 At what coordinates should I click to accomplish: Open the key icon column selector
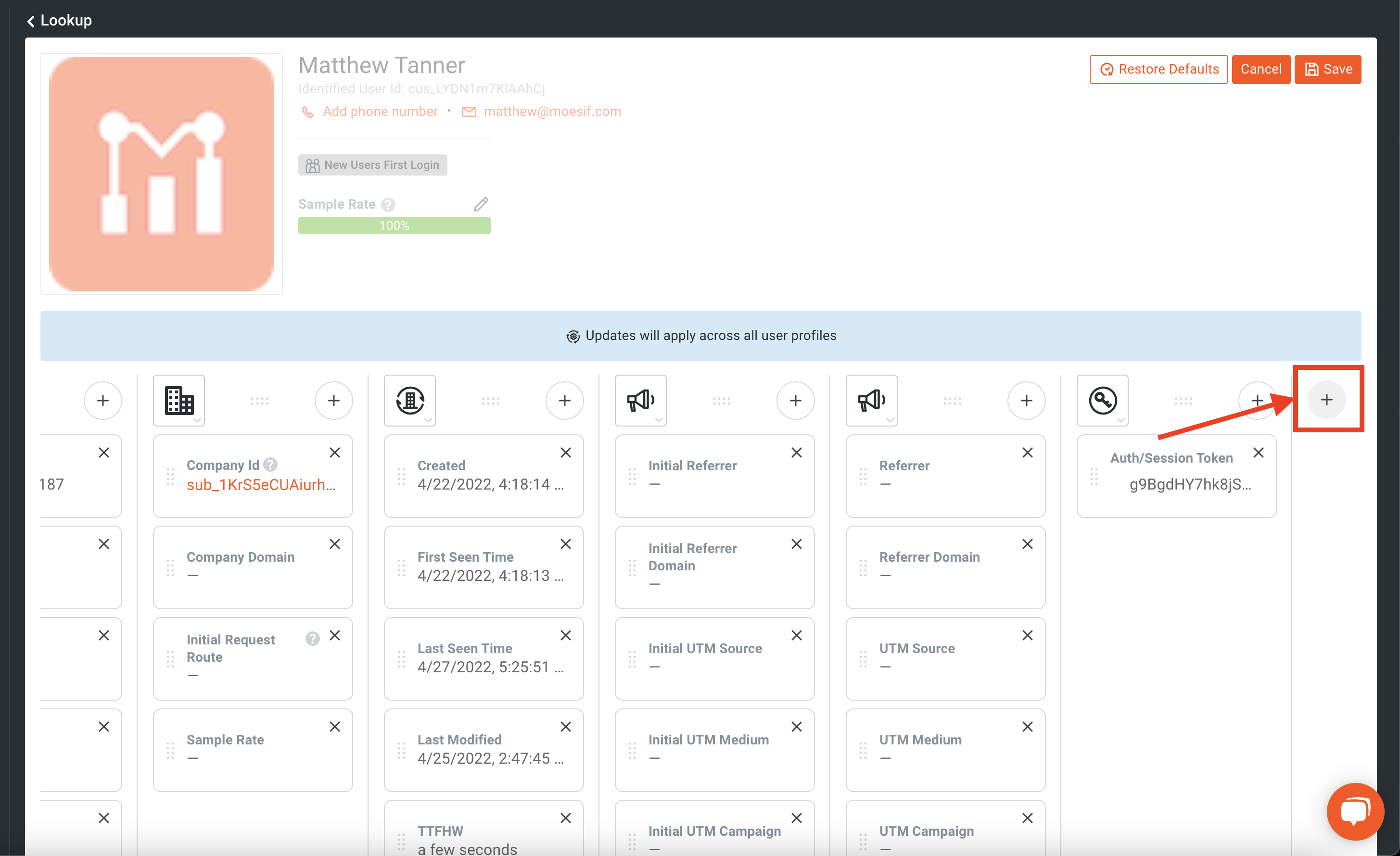[1102, 401]
